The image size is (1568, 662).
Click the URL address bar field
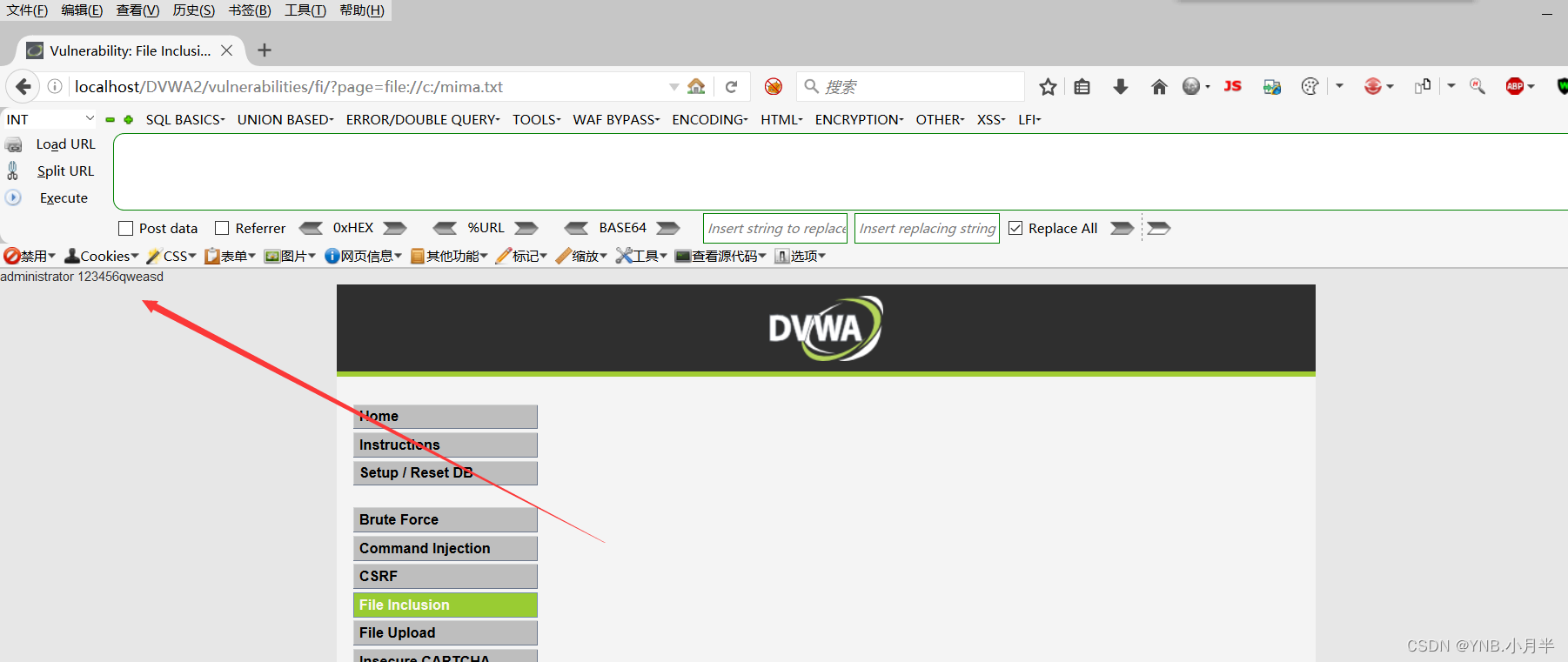(365, 86)
